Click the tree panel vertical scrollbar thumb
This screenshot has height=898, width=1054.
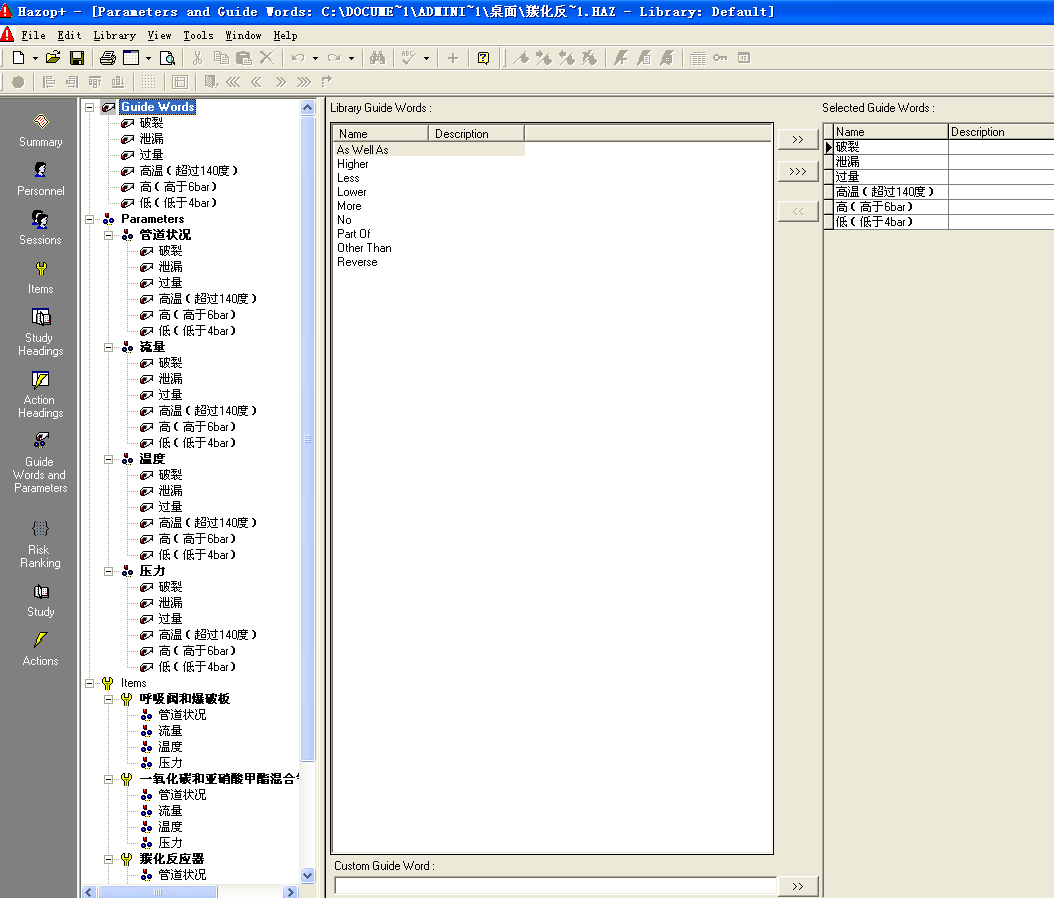coord(307,438)
